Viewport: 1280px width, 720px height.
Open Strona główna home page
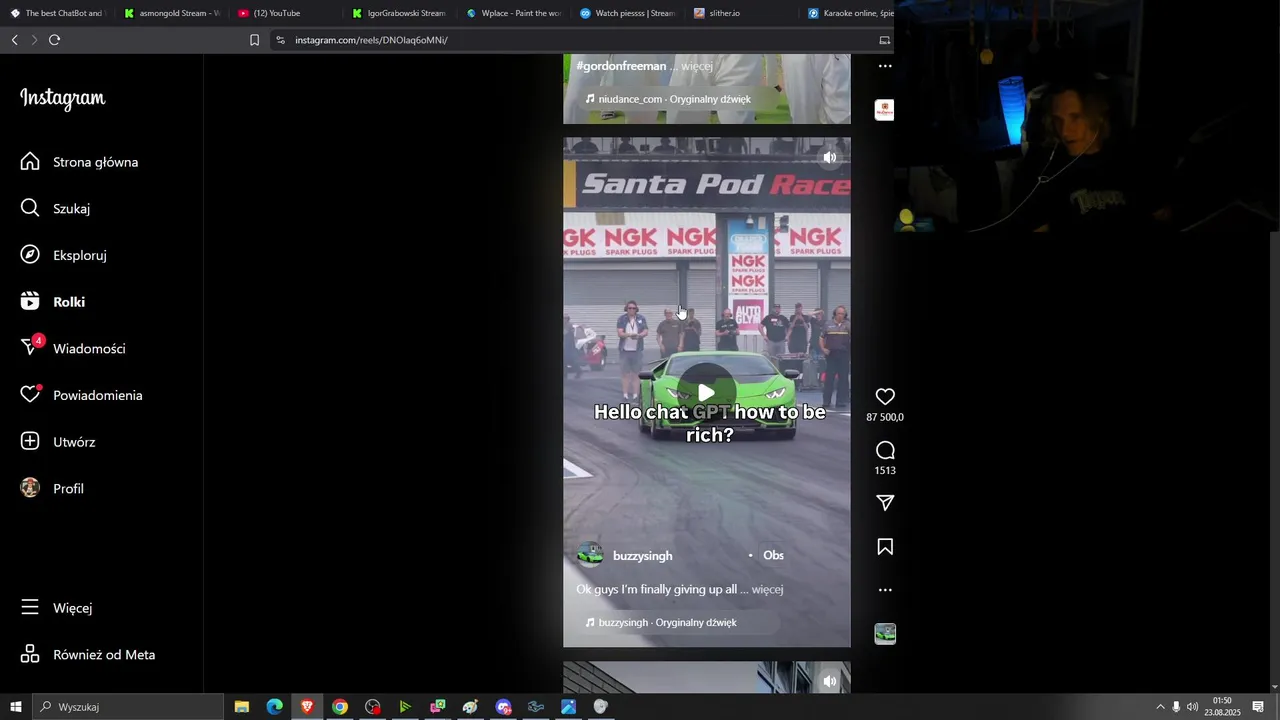click(80, 162)
